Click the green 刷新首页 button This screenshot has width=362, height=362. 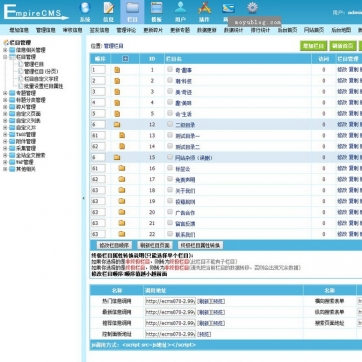point(342,46)
